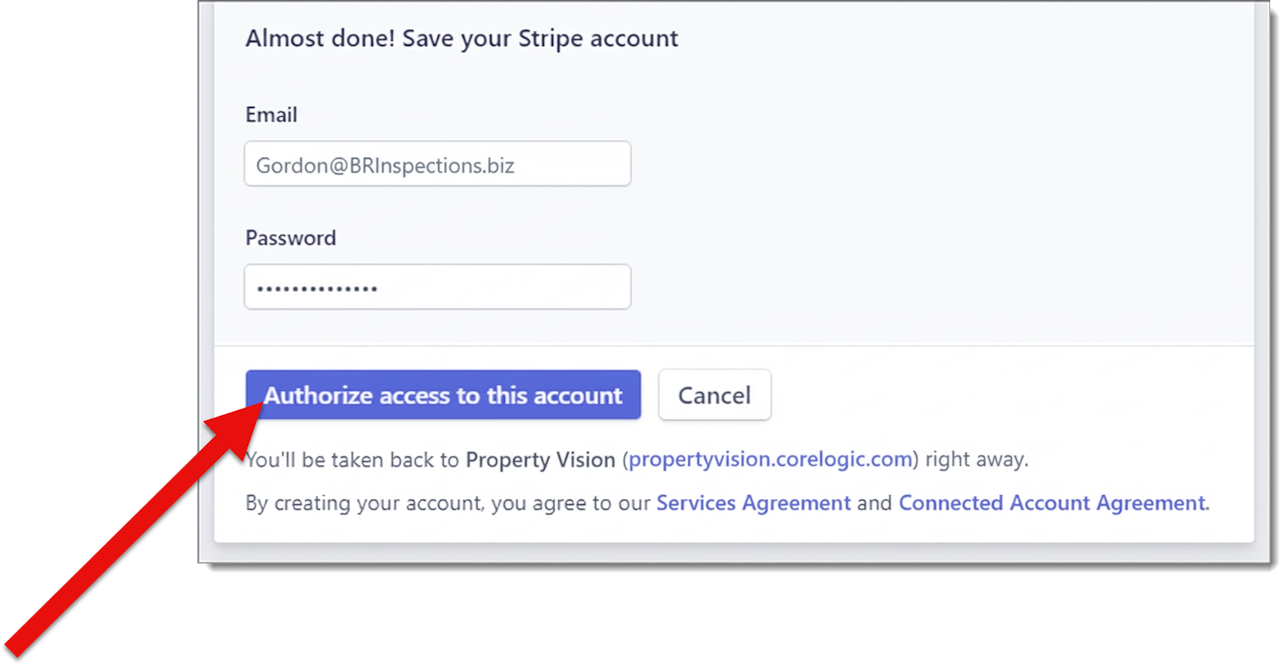Click the Gordon@BRInspections.biz email text
The width and height of the screenshot is (1280, 665).
(x=385, y=165)
